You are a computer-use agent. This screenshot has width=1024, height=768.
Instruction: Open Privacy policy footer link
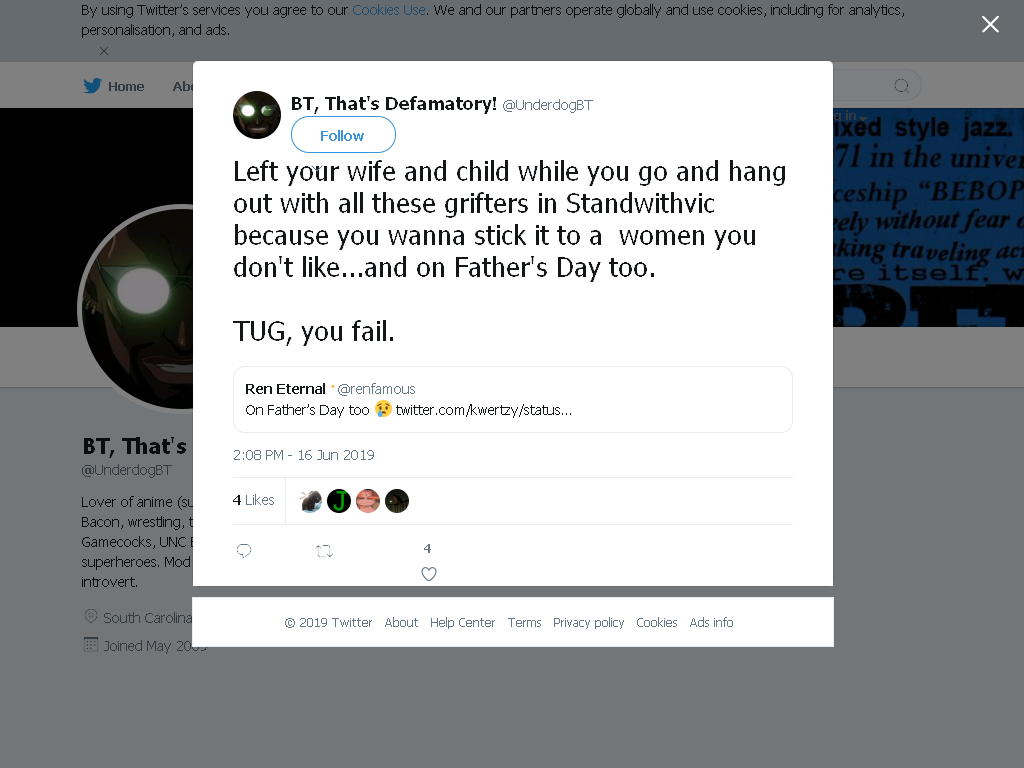pyautogui.click(x=588, y=622)
